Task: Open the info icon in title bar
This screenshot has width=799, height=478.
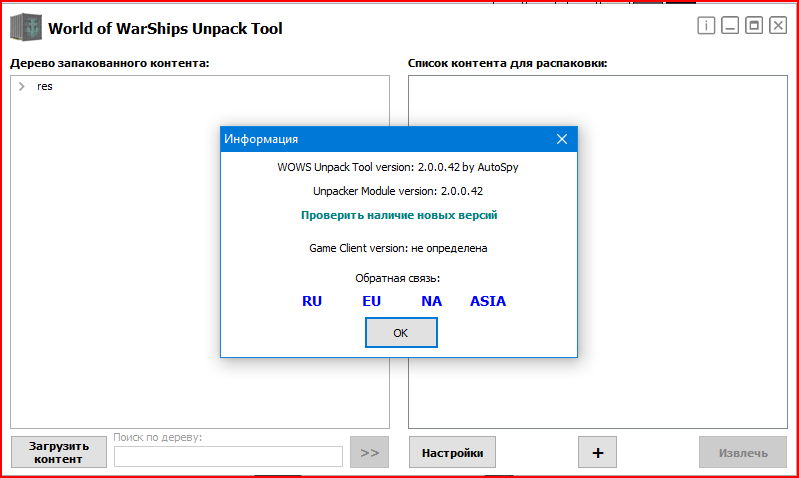Action: click(x=706, y=25)
